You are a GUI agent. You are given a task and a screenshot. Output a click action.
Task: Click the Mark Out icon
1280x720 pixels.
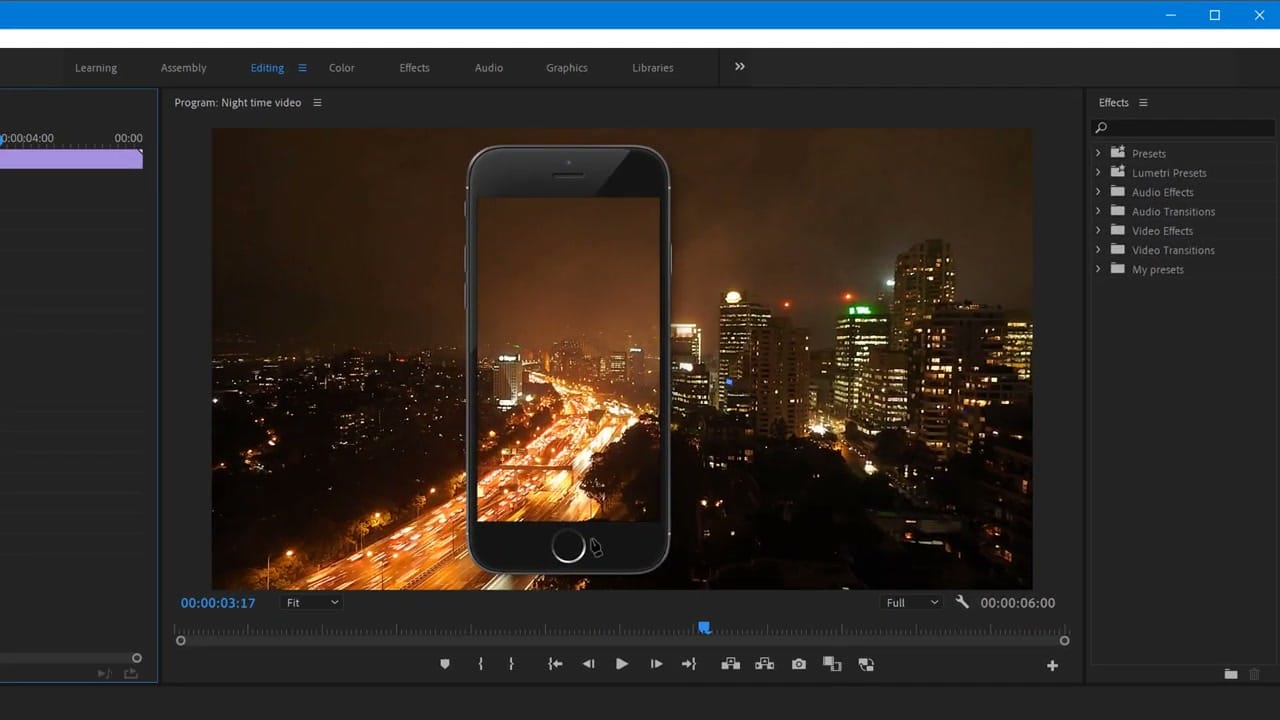tap(511, 663)
